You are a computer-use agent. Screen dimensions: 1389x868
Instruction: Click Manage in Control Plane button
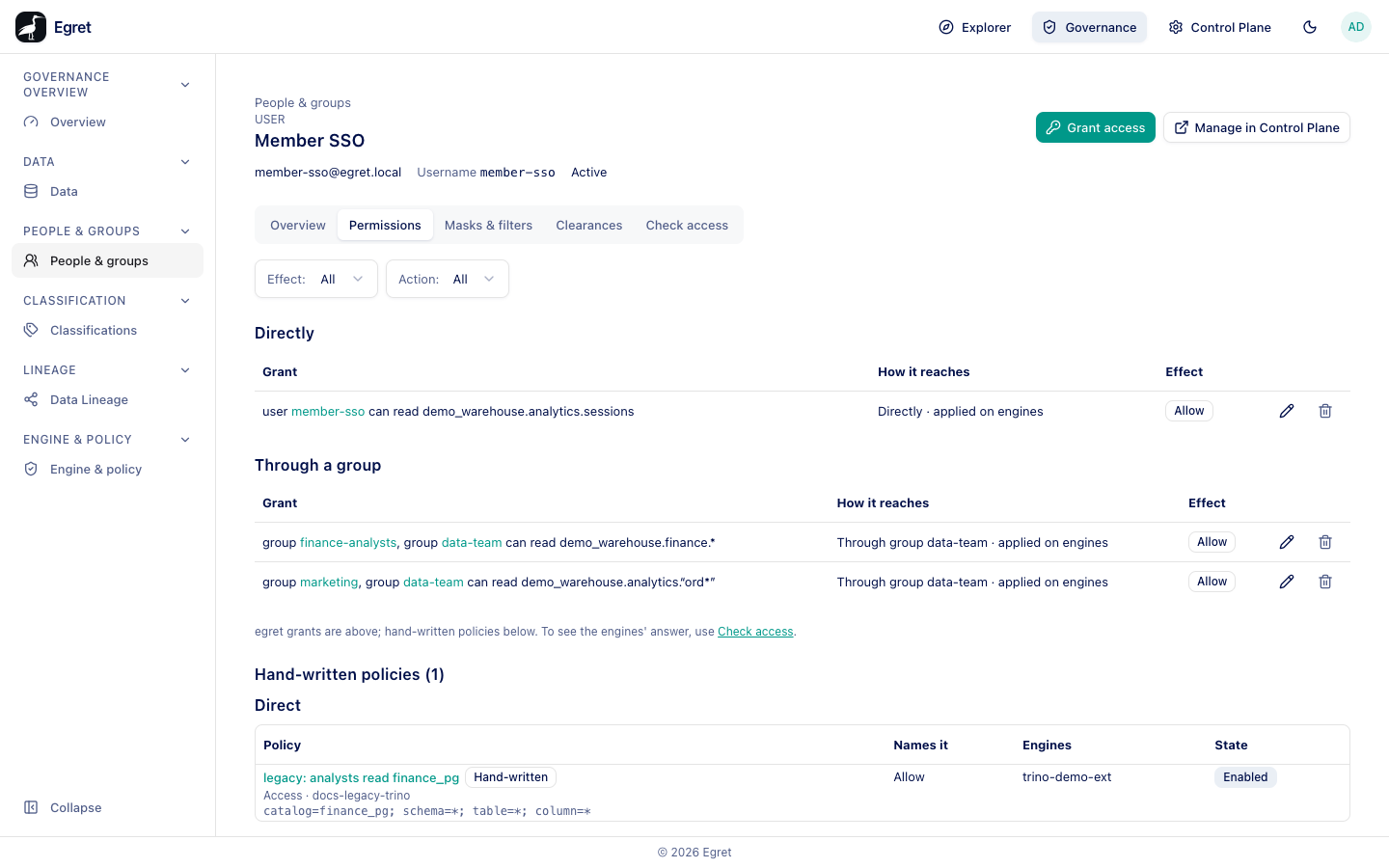click(1257, 127)
